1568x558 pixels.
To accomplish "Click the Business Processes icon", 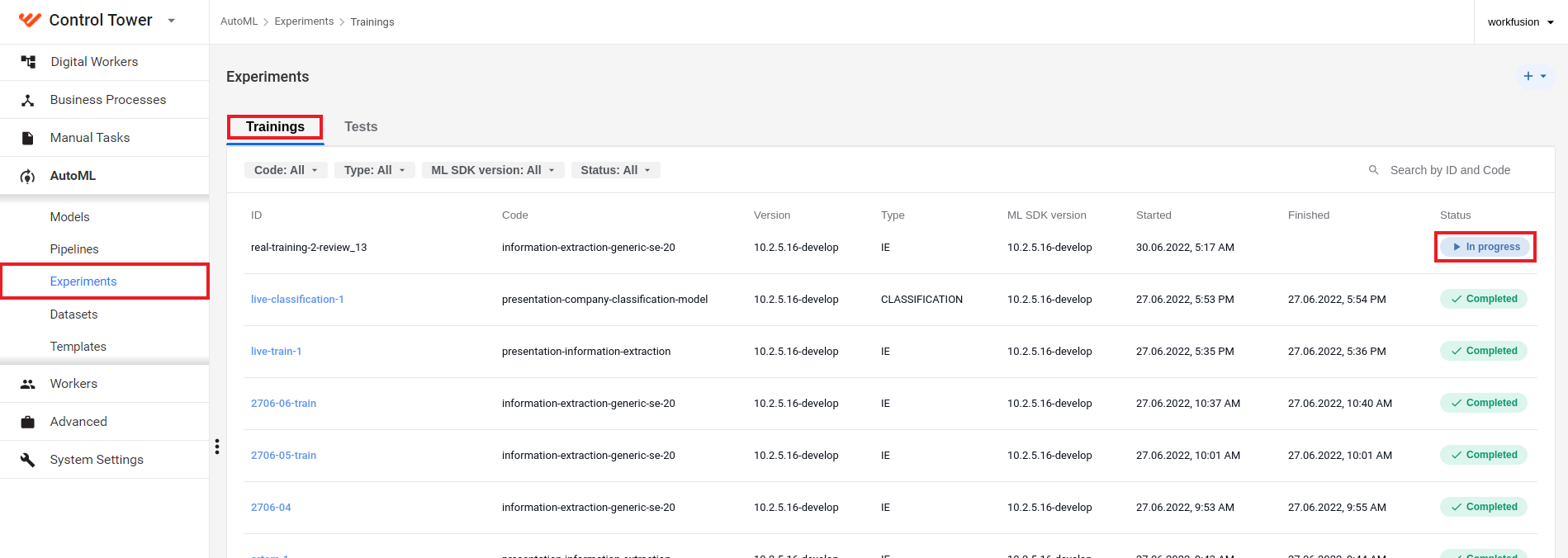I will (28, 100).
